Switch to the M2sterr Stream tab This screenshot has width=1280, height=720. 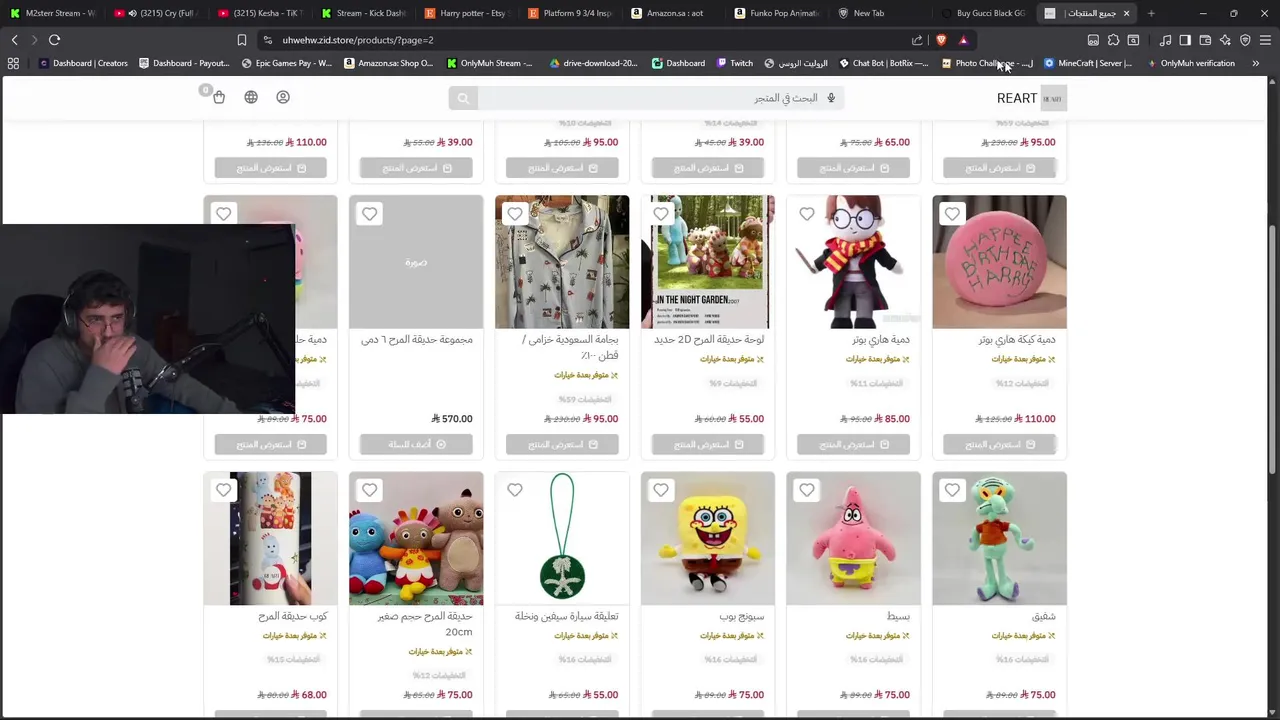[52, 13]
